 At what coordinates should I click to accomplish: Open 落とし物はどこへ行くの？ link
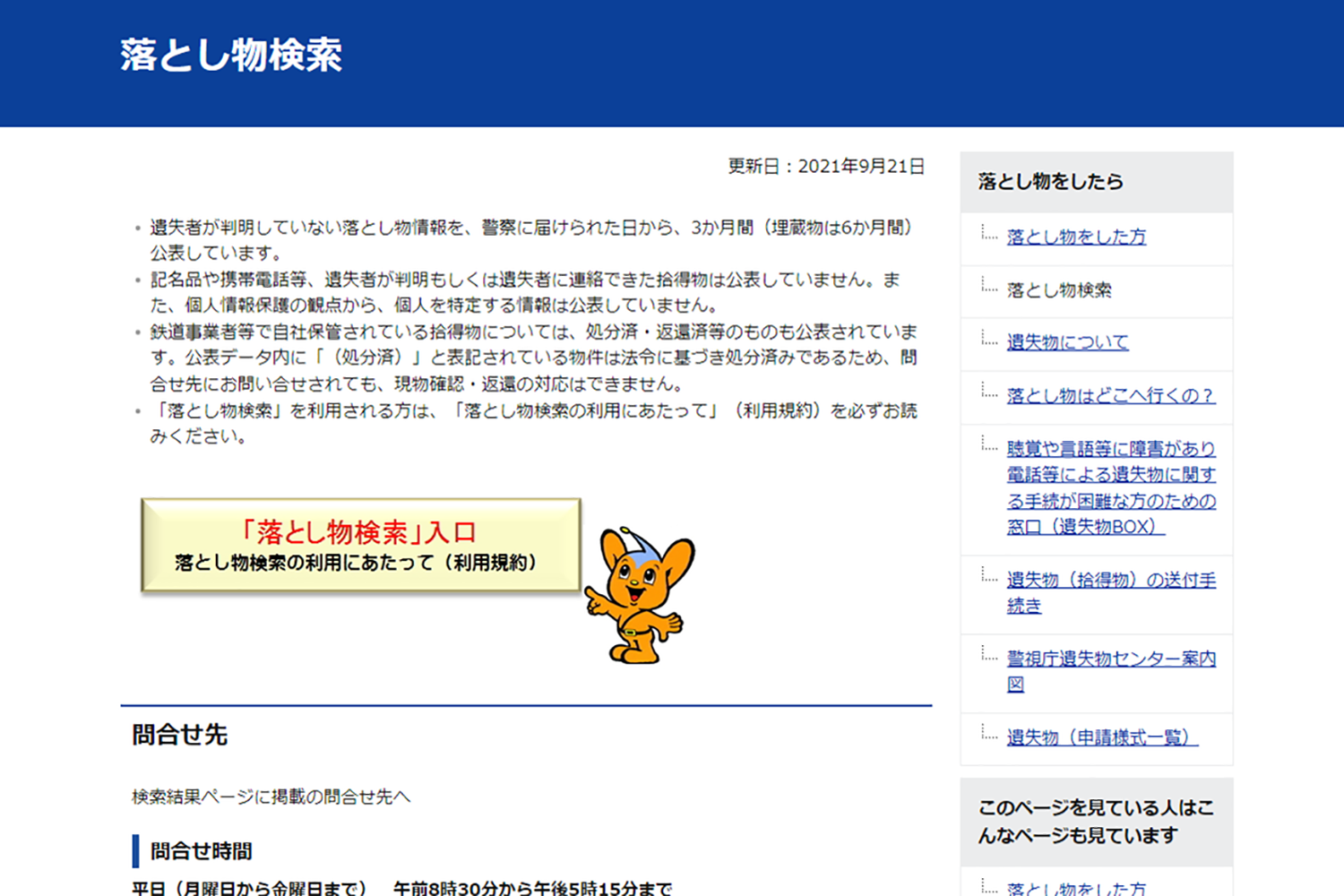(x=1110, y=395)
